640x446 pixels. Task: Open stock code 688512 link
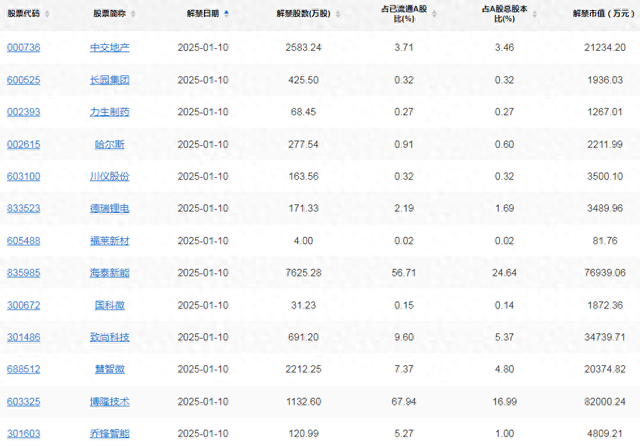(24, 369)
